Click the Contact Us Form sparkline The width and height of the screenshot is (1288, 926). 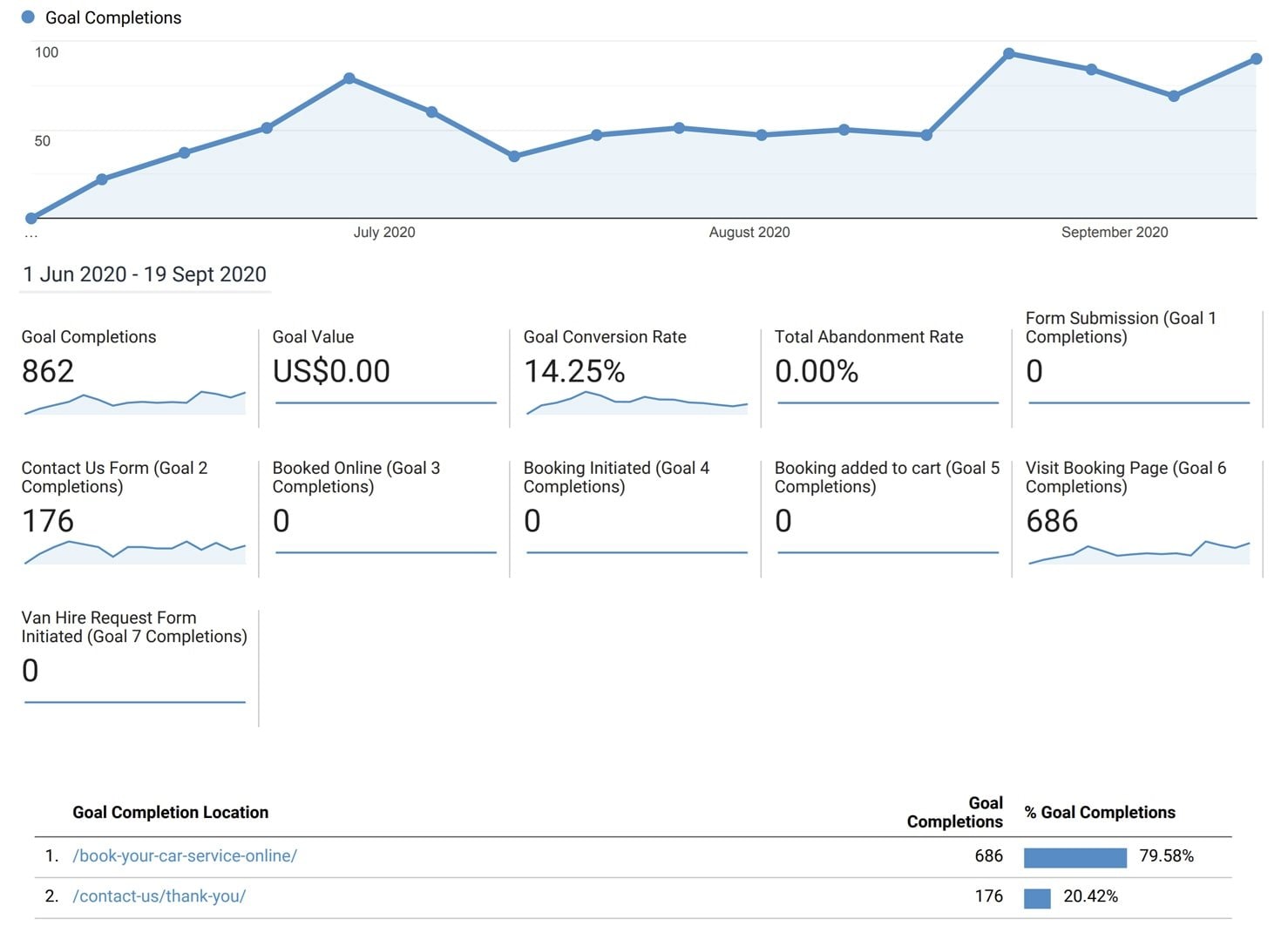pyautogui.click(x=135, y=552)
